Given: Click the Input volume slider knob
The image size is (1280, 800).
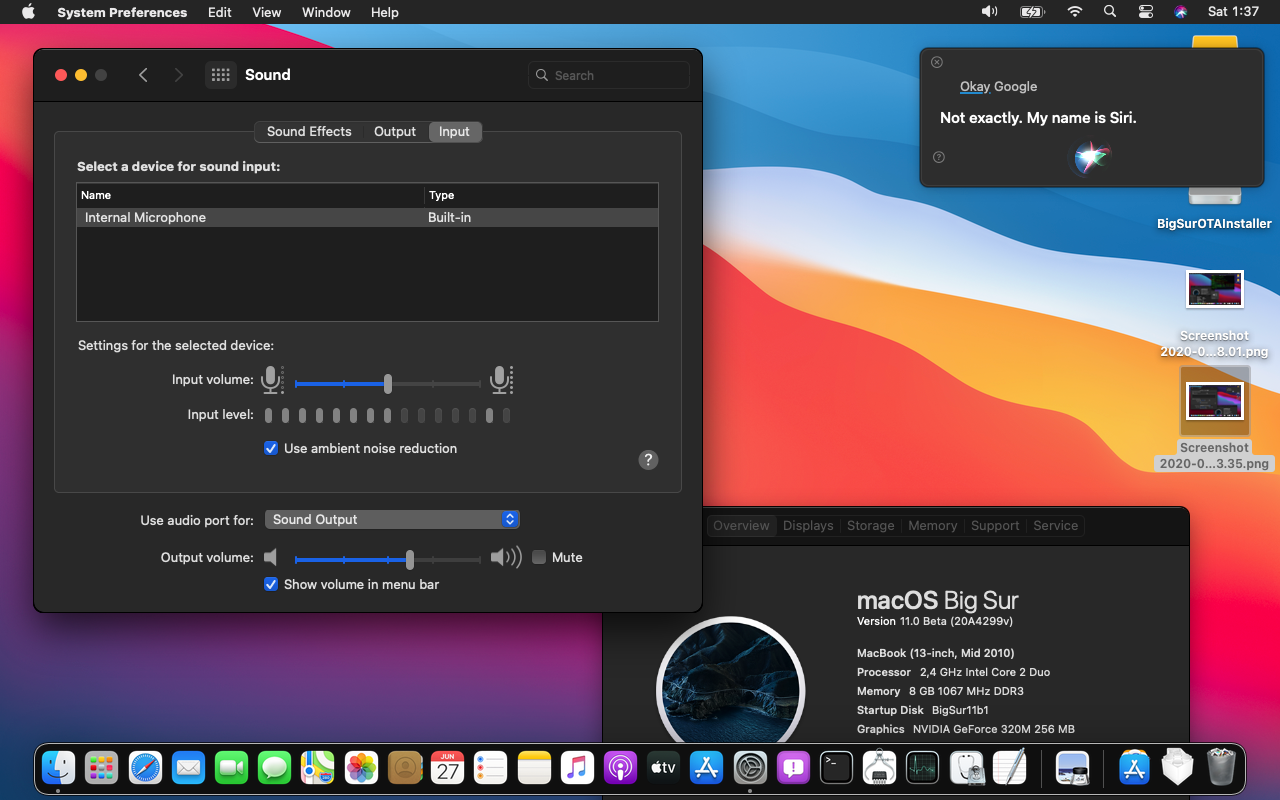Looking at the screenshot, I should (x=388, y=383).
